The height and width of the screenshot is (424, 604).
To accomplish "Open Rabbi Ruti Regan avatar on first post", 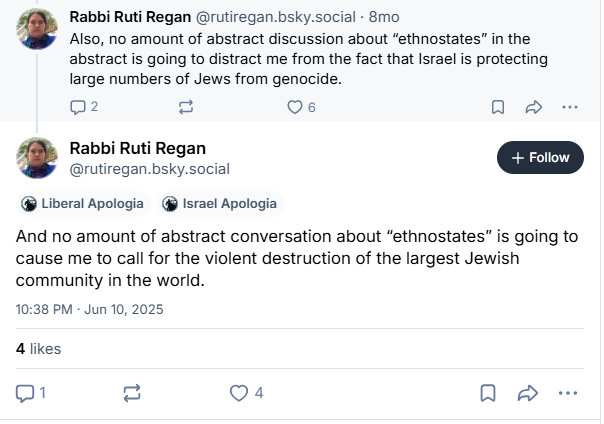I will tap(37, 29).
